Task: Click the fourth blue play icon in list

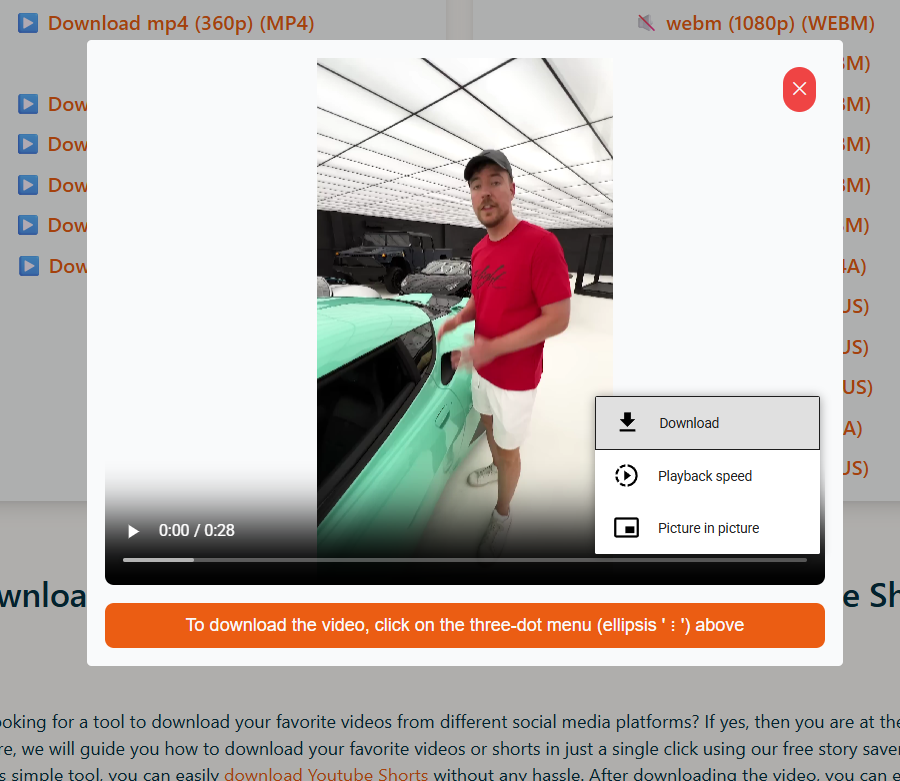Action: point(28,185)
